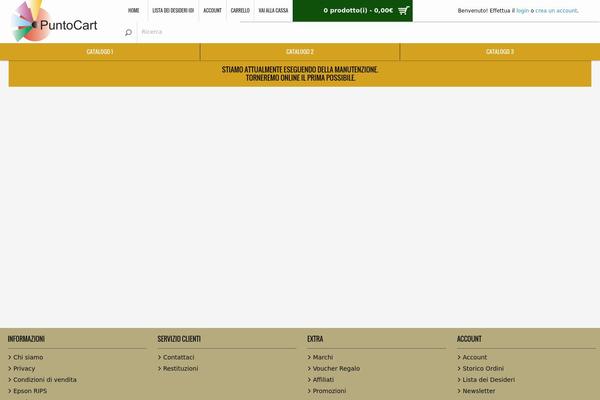The image size is (600, 400).
Task: Open the Epson RIPS link
Action: 30,391
